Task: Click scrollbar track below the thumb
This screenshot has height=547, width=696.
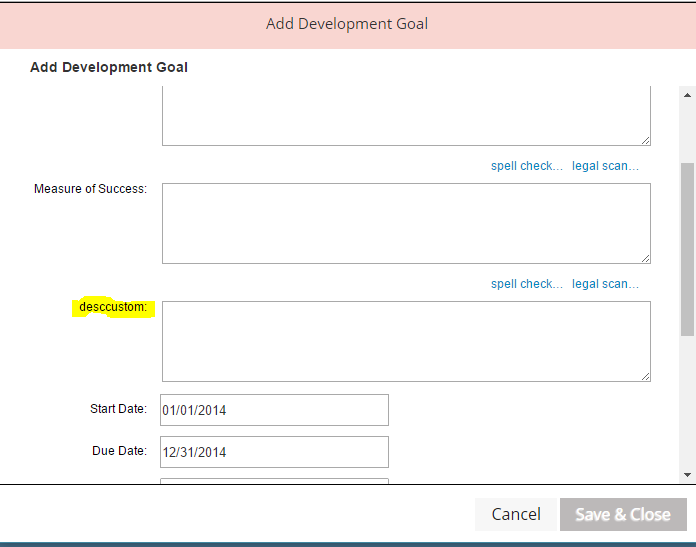Action: (687, 402)
